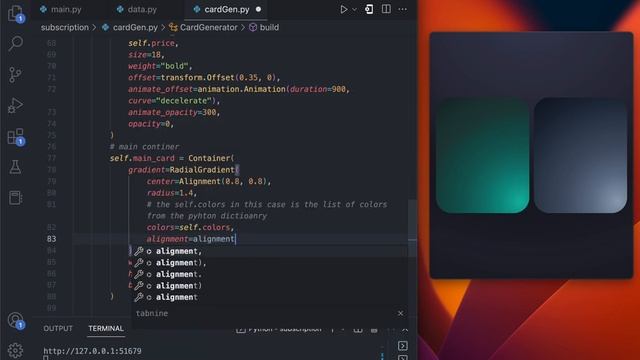Click the 'gradient=RadialGradient(' code line
The image size is (640, 360).
[184, 169]
